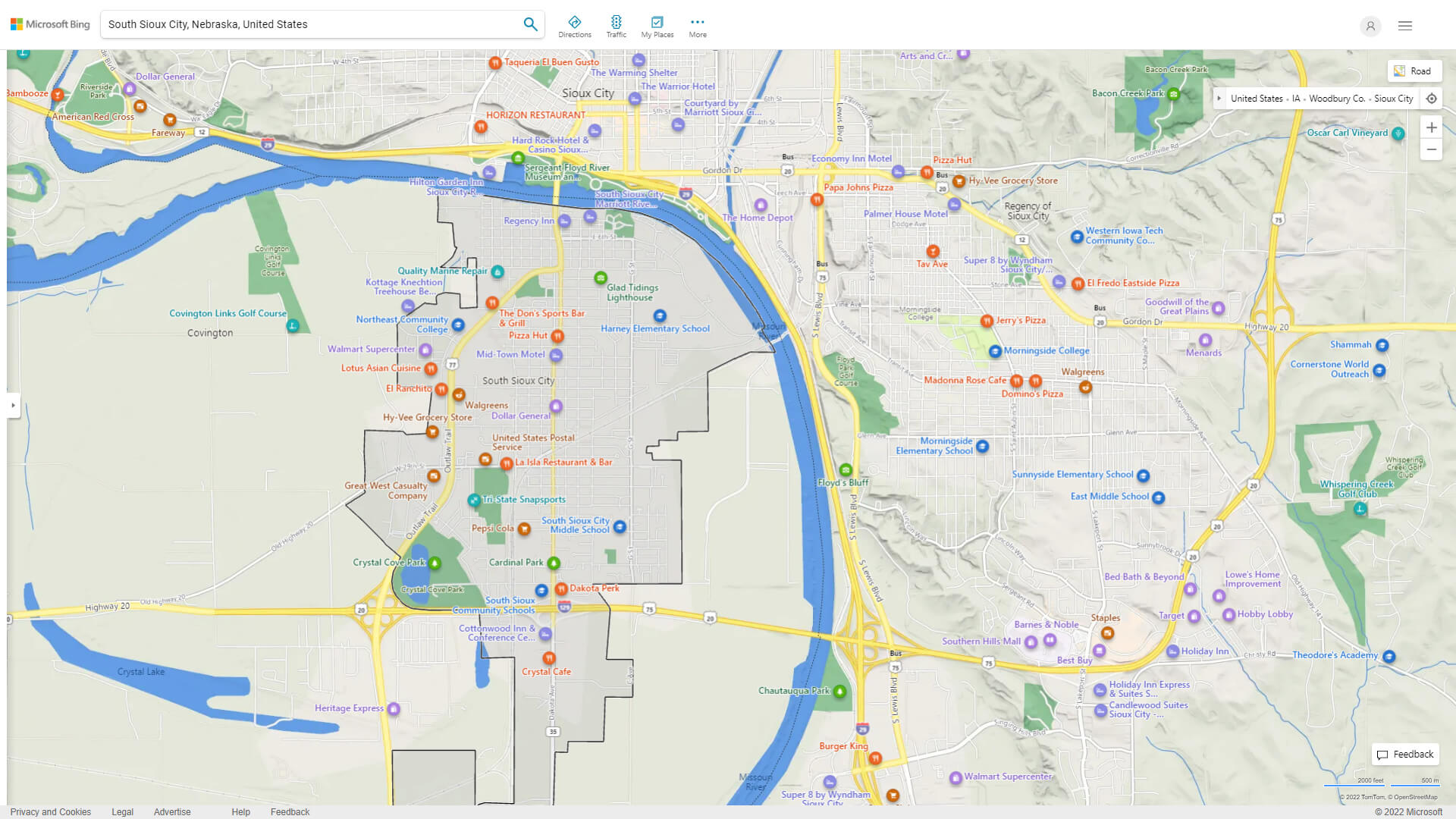Viewport: 1456px width, 819px height.
Task: Select the Walmart Supercenter map pin
Action: click(x=425, y=350)
